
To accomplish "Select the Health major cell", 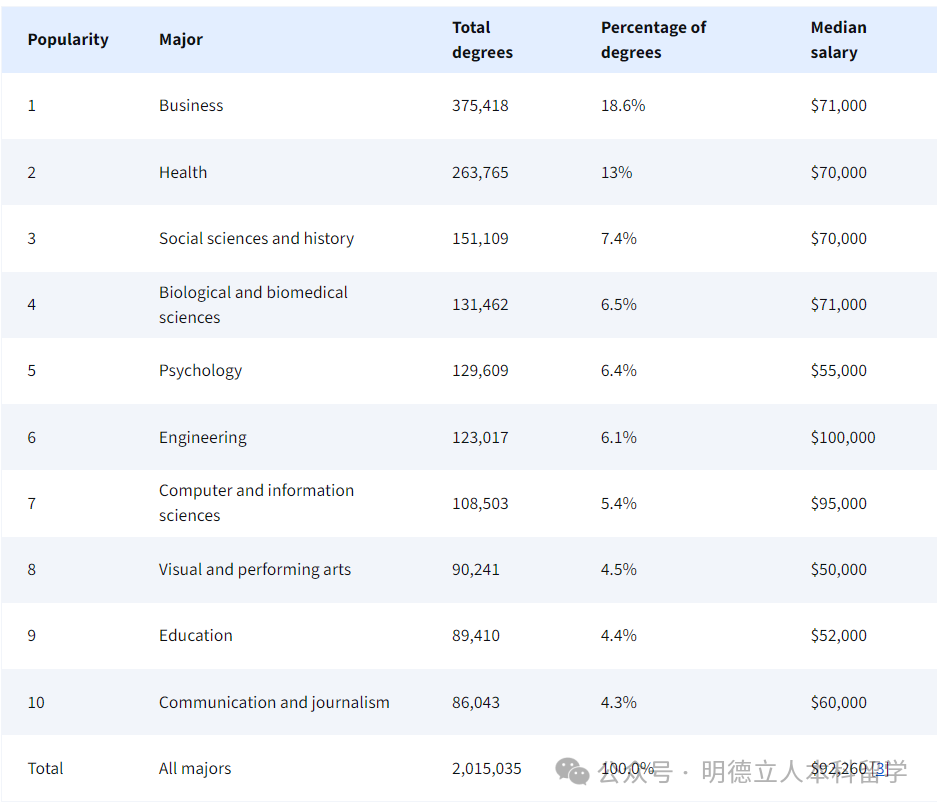I will tap(183, 172).
